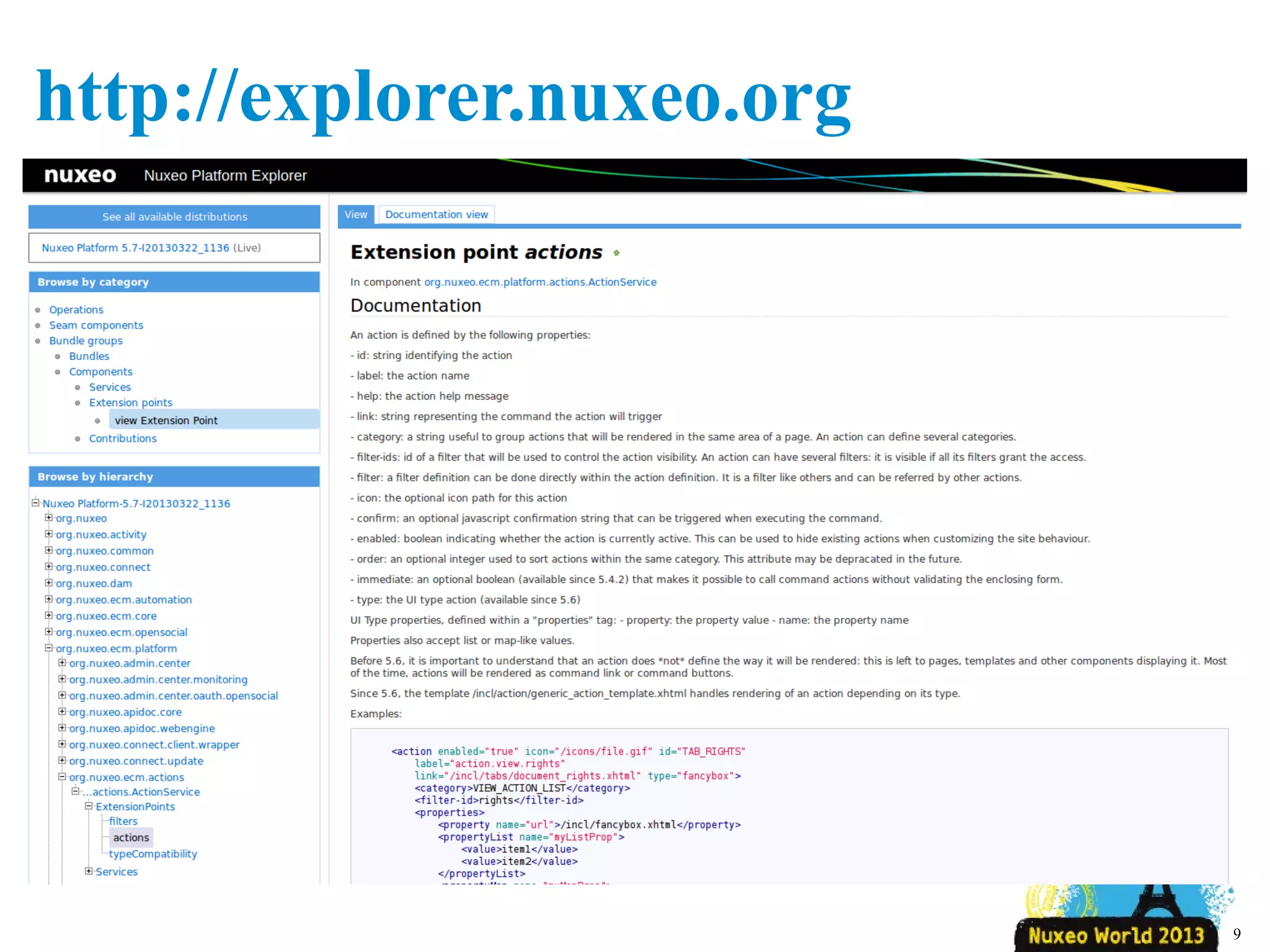Open the Operations category
Viewport: 1270px width, 952px height.
[x=76, y=309]
